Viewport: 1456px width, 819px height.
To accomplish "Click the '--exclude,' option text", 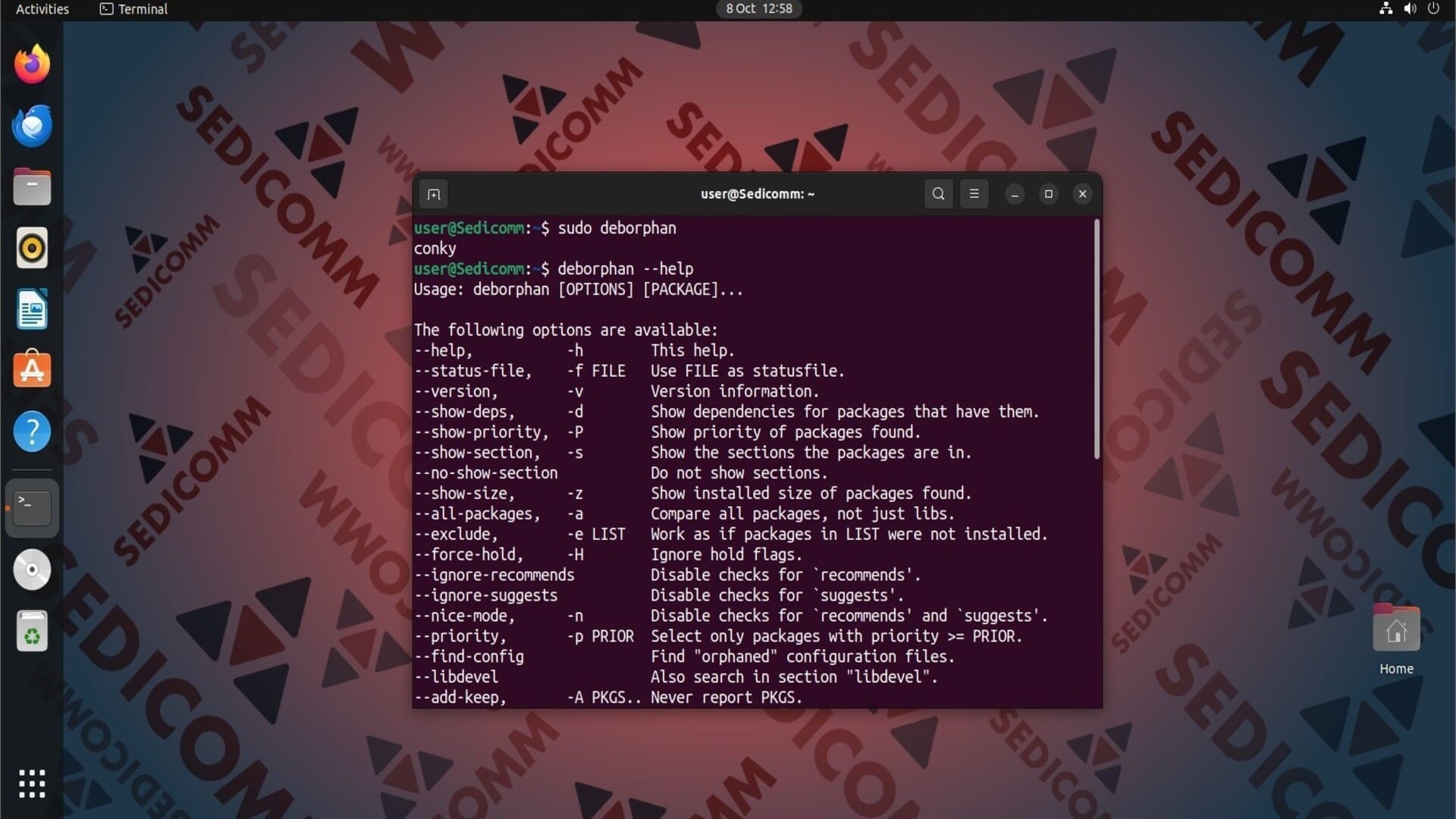I will click(456, 535).
